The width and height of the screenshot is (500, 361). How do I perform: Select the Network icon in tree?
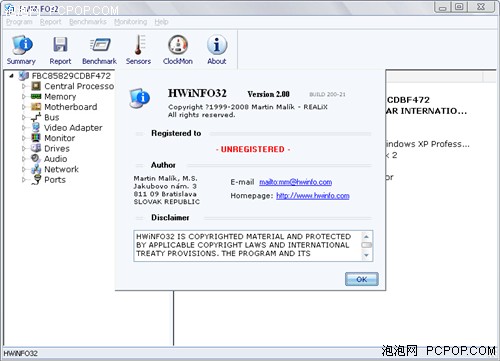coord(36,169)
